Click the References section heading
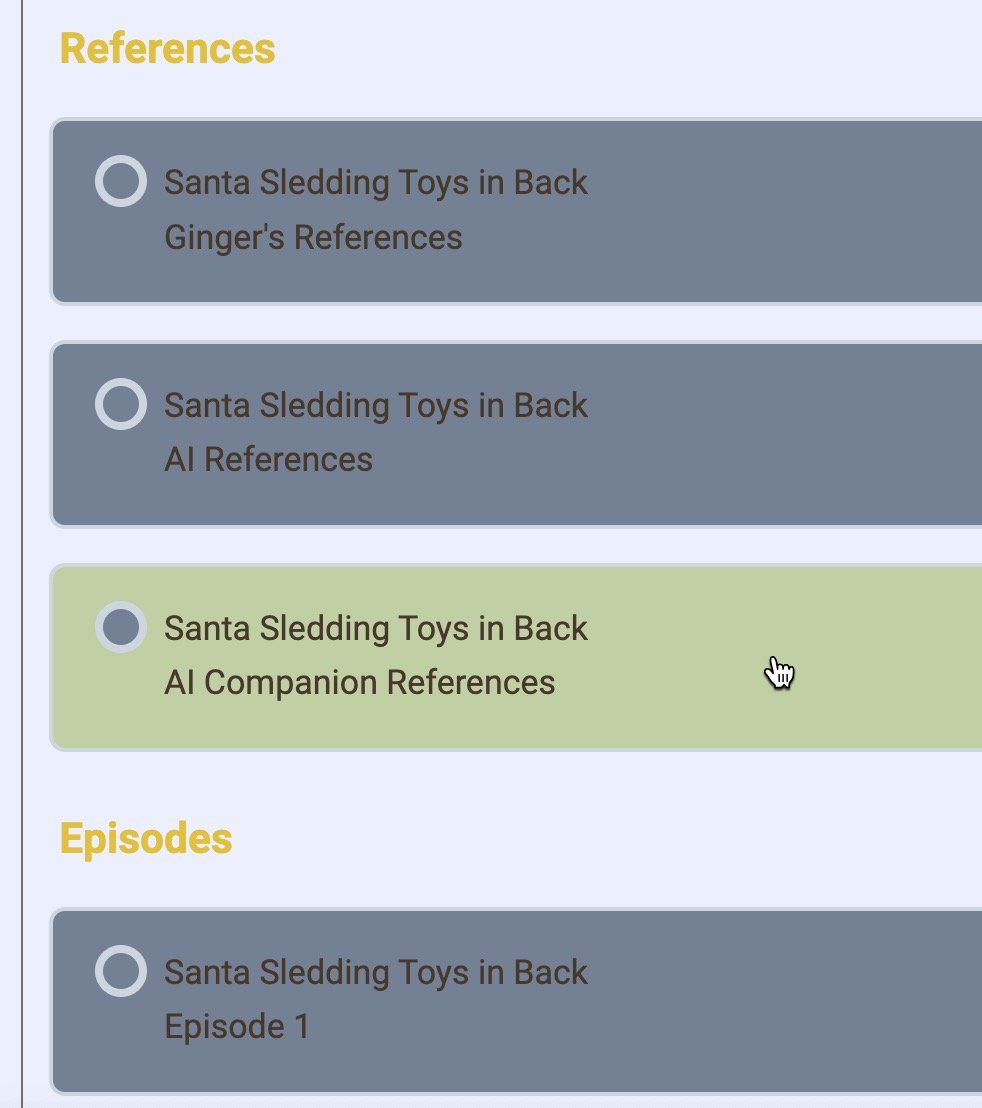The height and width of the screenshot is (1108, 982). 165,46
